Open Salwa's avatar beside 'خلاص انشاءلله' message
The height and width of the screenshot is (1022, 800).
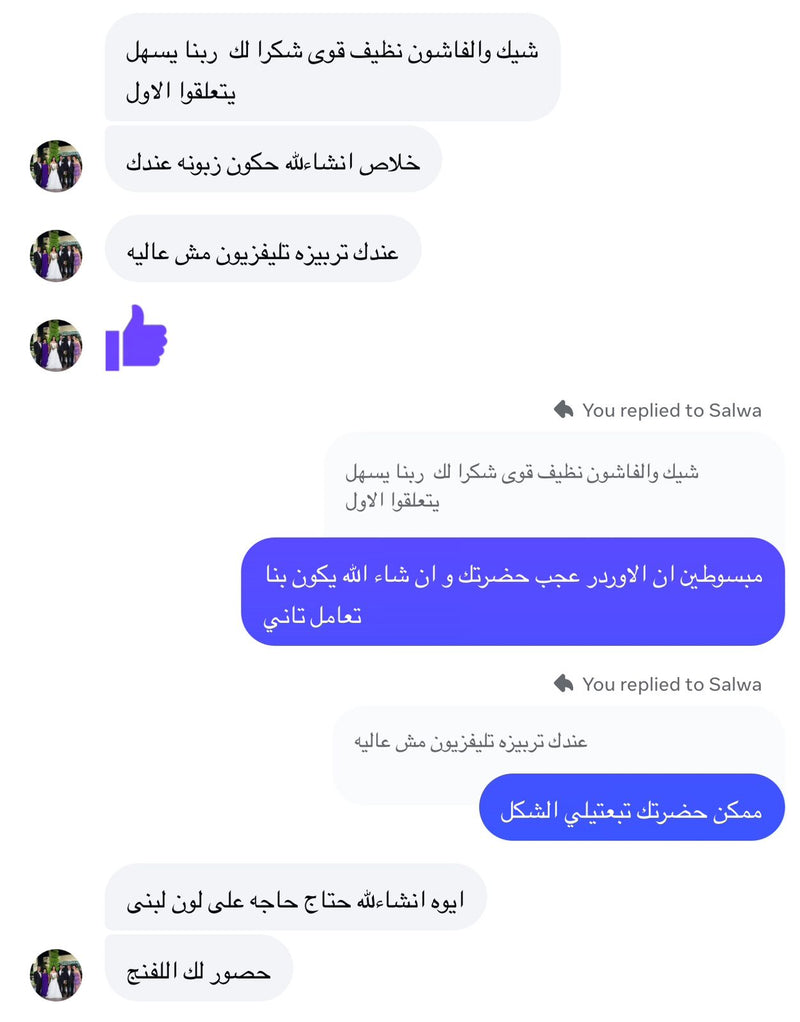point(56,166)
